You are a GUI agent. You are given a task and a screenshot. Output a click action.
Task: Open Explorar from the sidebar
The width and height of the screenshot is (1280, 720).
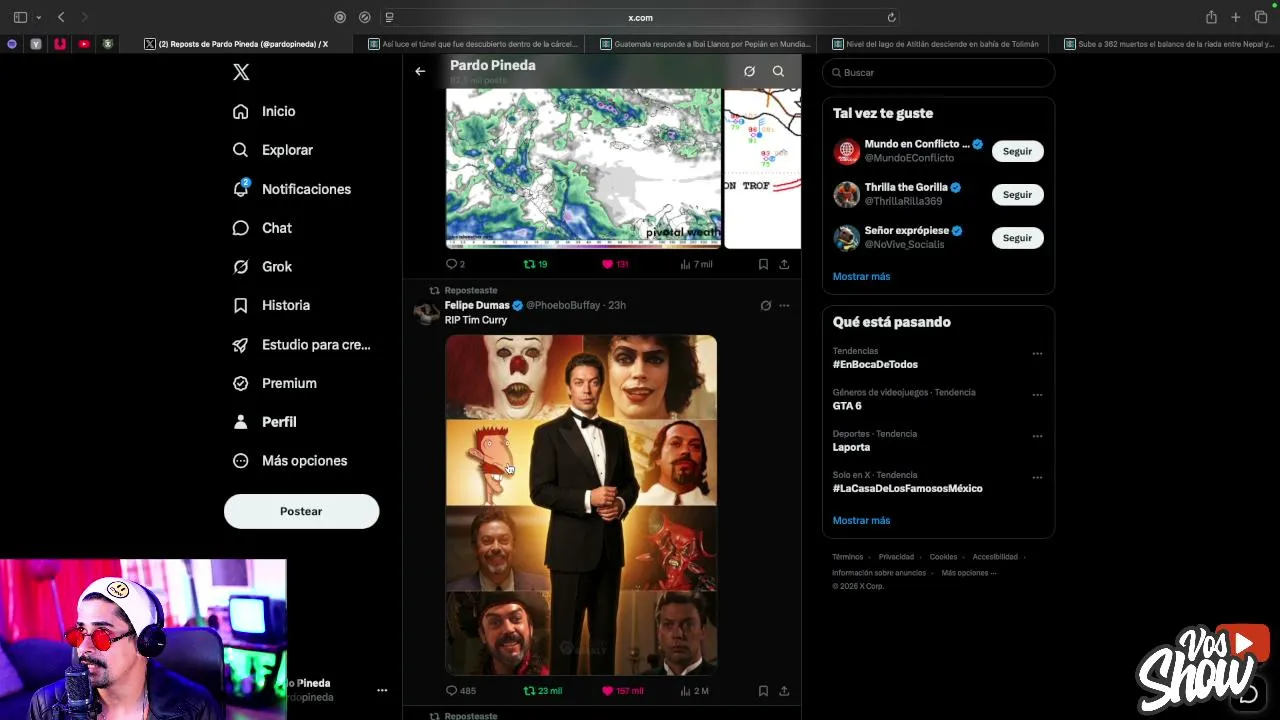273,150
